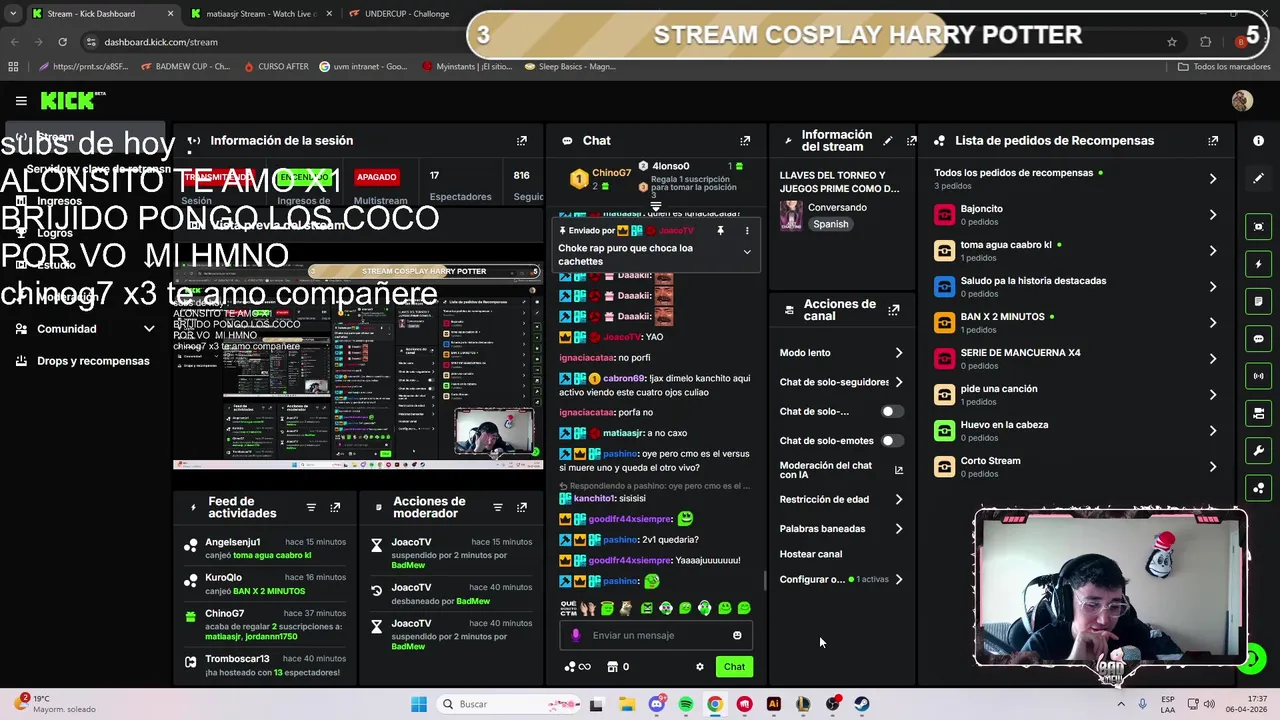Open Configurar o... active settings
The width and height of the screenshot is (1280, 720).
point(841,580)
